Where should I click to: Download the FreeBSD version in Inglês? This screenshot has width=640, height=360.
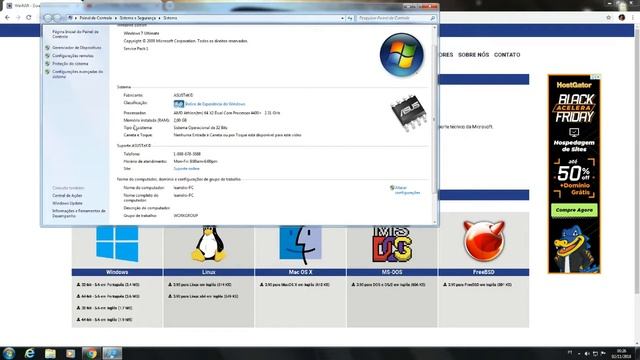point(478,284)
